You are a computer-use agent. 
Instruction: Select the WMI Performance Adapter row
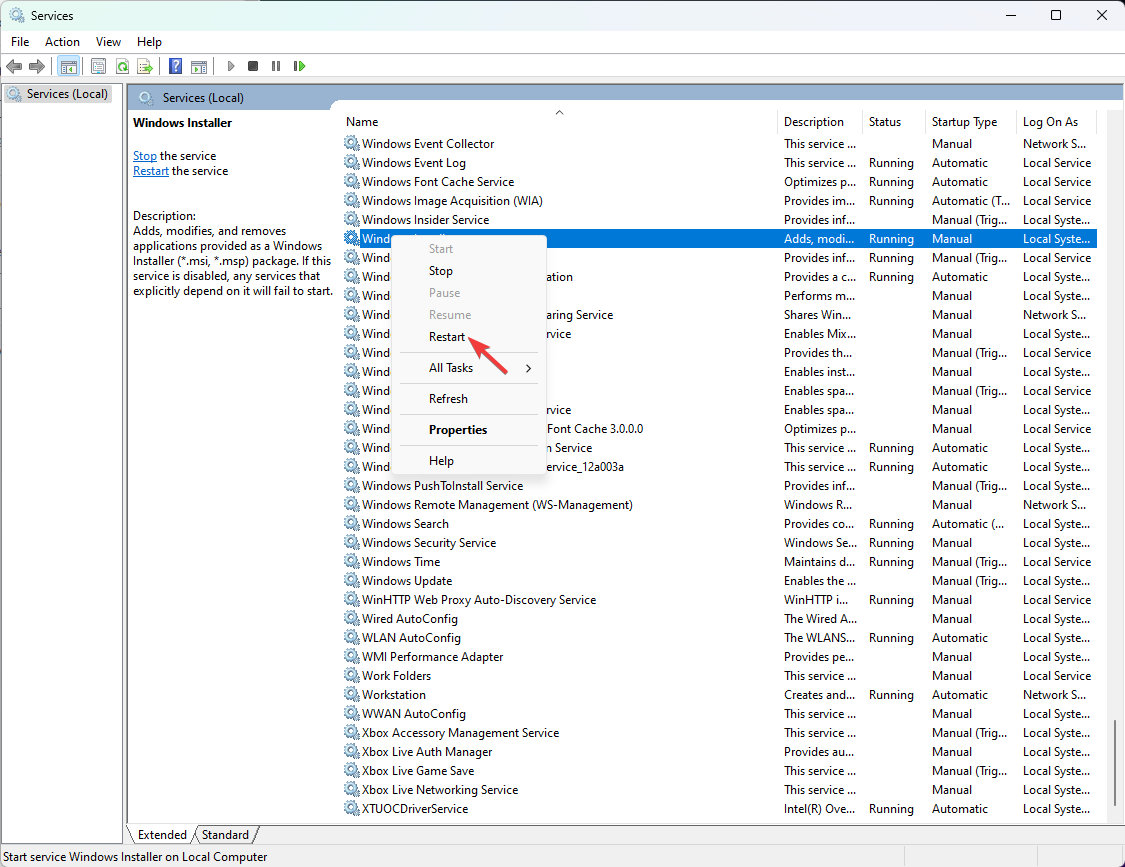[720, 657]
